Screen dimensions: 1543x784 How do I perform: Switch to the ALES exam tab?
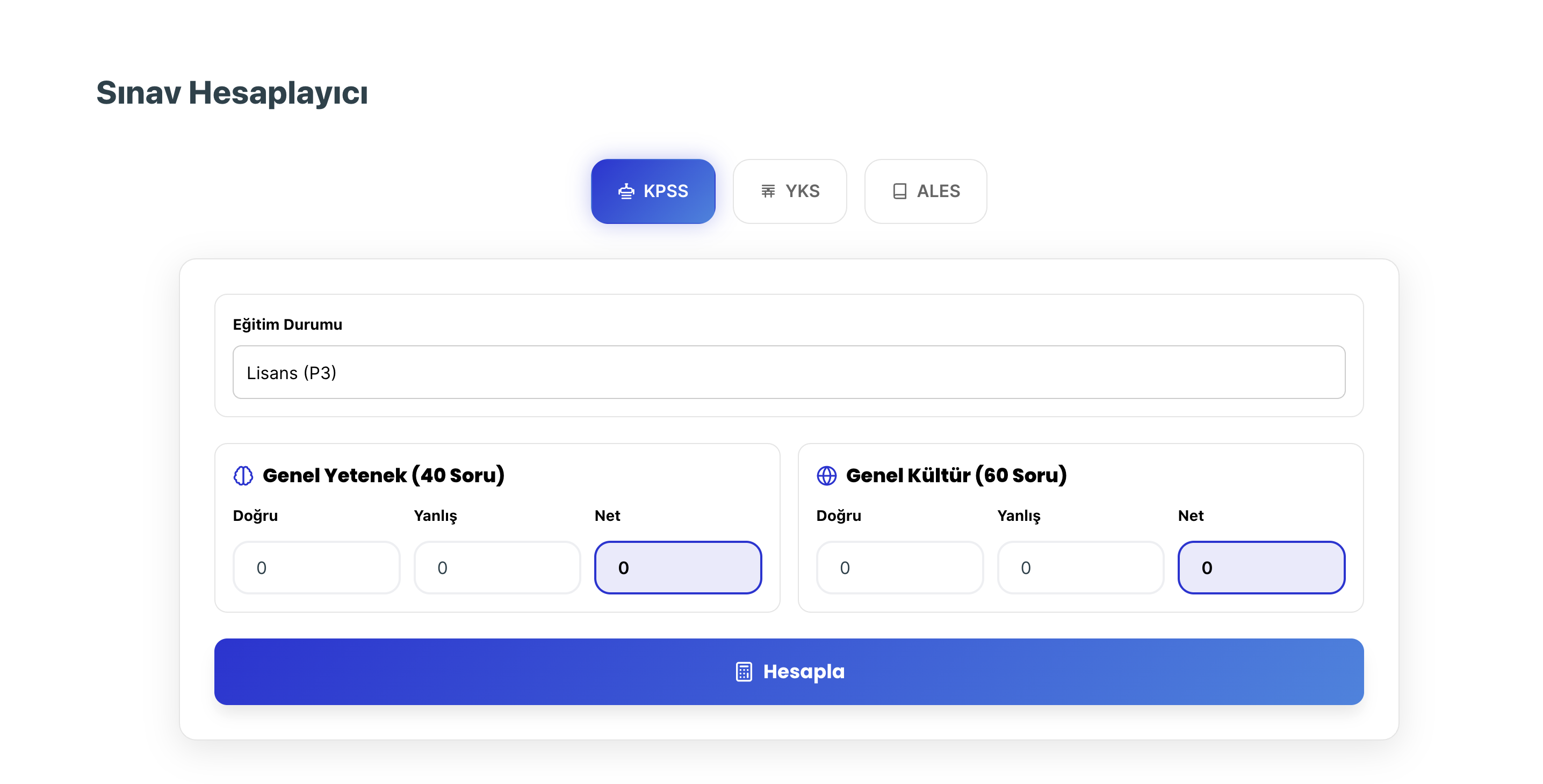[926, 192]
